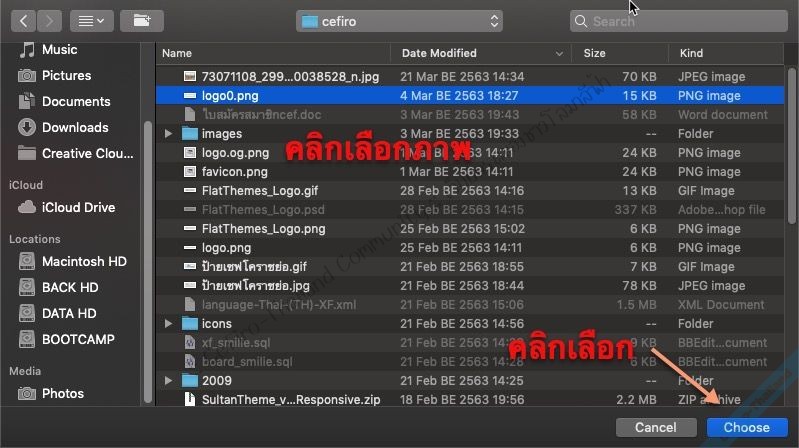Viewport: 799px width, 448px height.
Task: Click the Search field
Action: [678, 21]
